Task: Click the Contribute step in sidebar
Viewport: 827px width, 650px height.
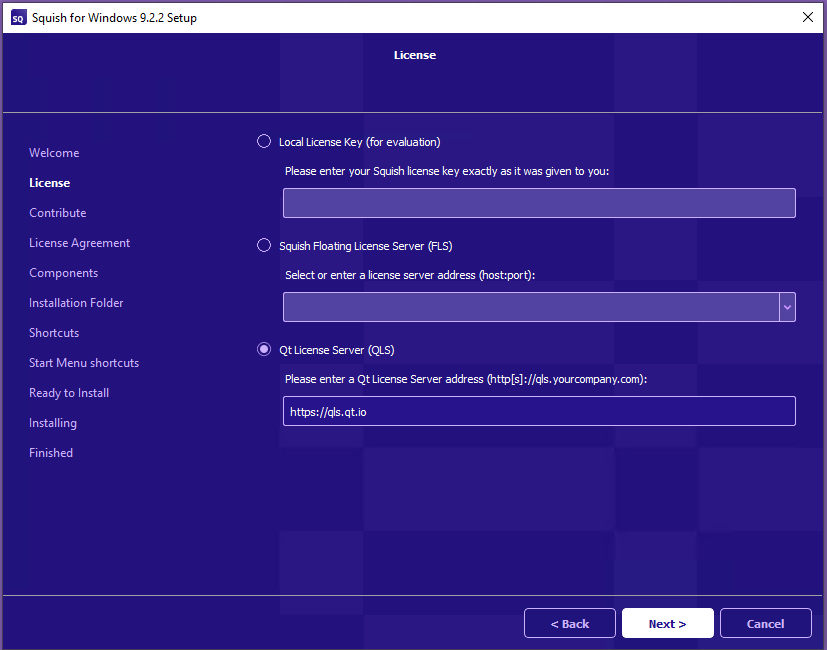Action: tap(57, 213)
